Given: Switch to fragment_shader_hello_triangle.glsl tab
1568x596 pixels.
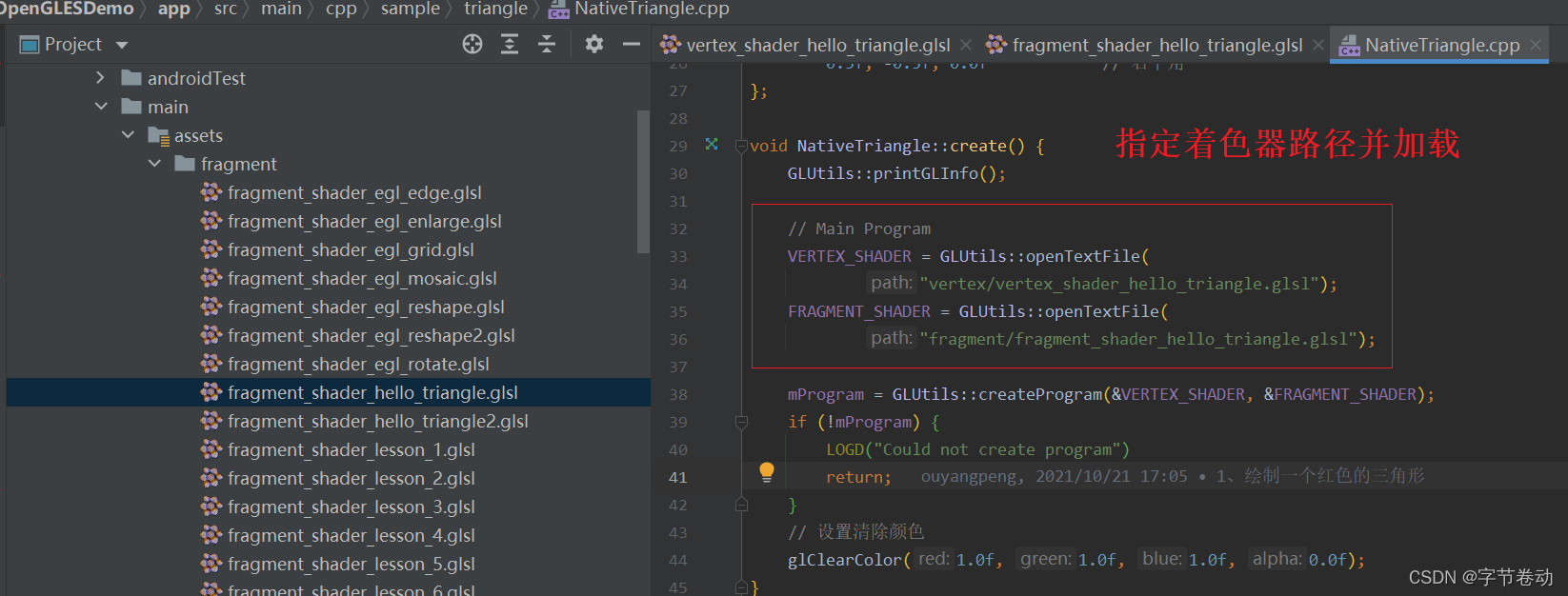Looking at the screenshot, I should click(x=1157, y=45).
